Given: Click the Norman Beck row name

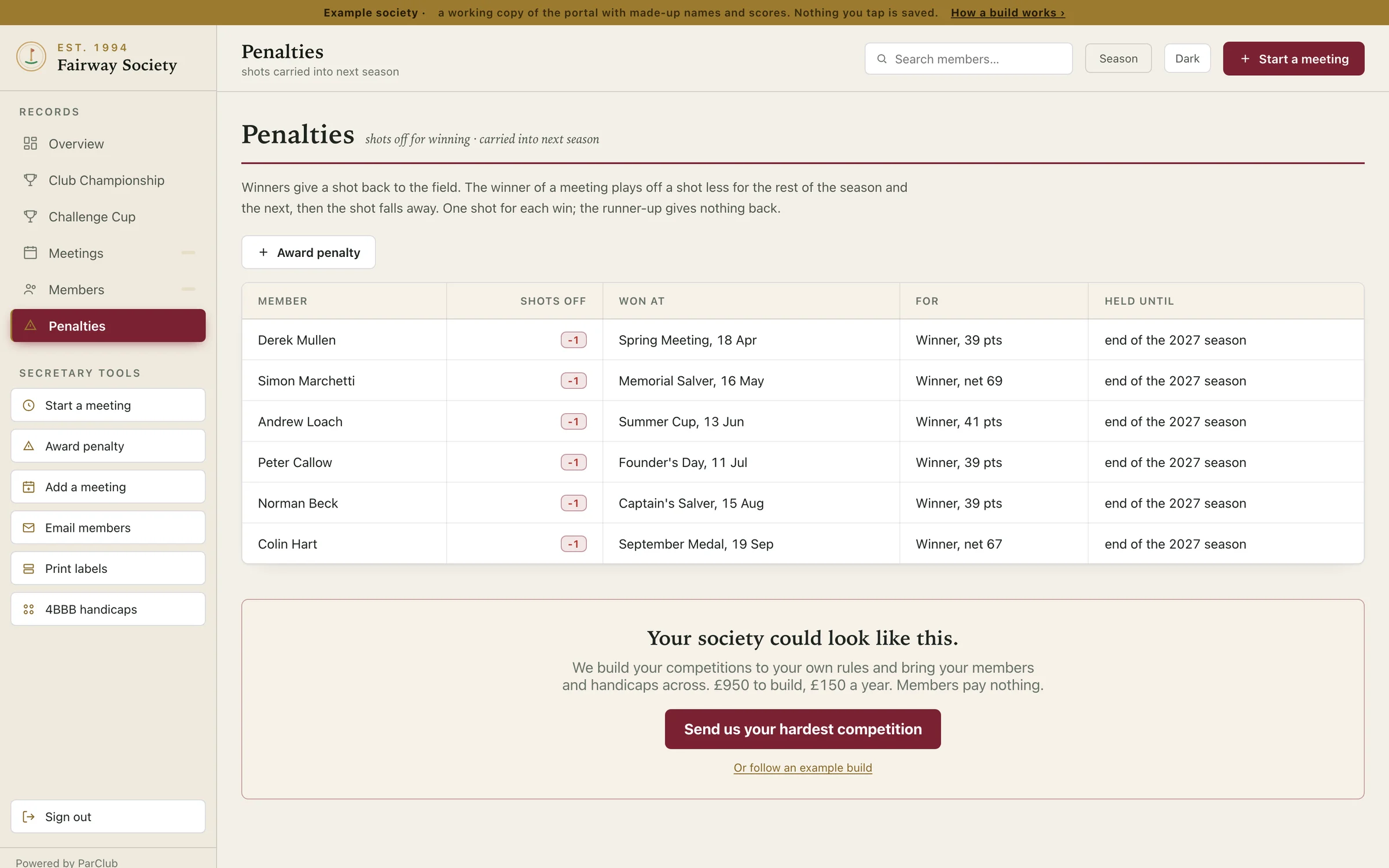Looking at the screenshot, I should click(297, 503).
